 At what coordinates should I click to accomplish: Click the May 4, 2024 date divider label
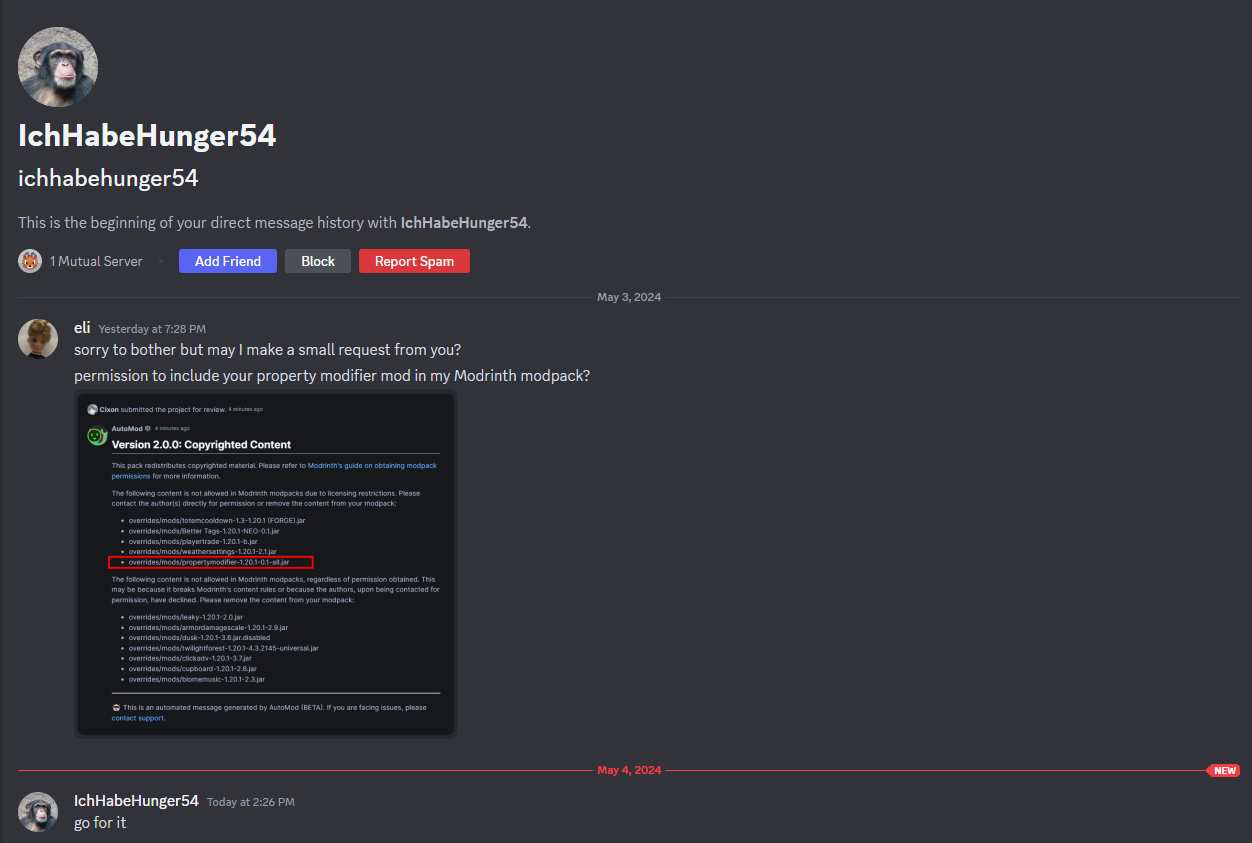point(629,770)
